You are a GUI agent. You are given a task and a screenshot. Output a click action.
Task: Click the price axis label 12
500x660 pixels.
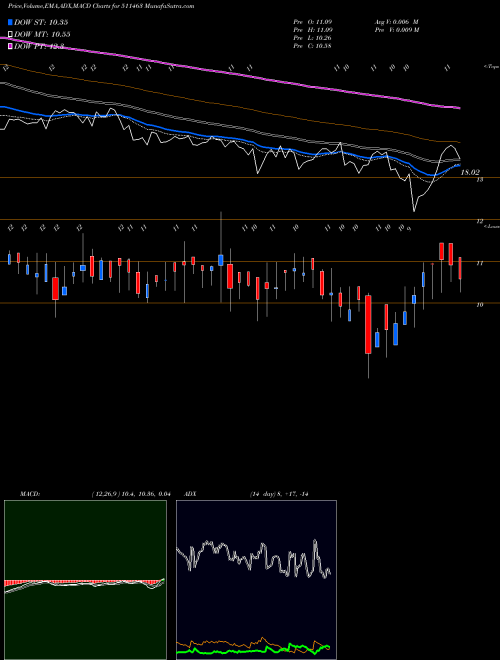(479, 221)
